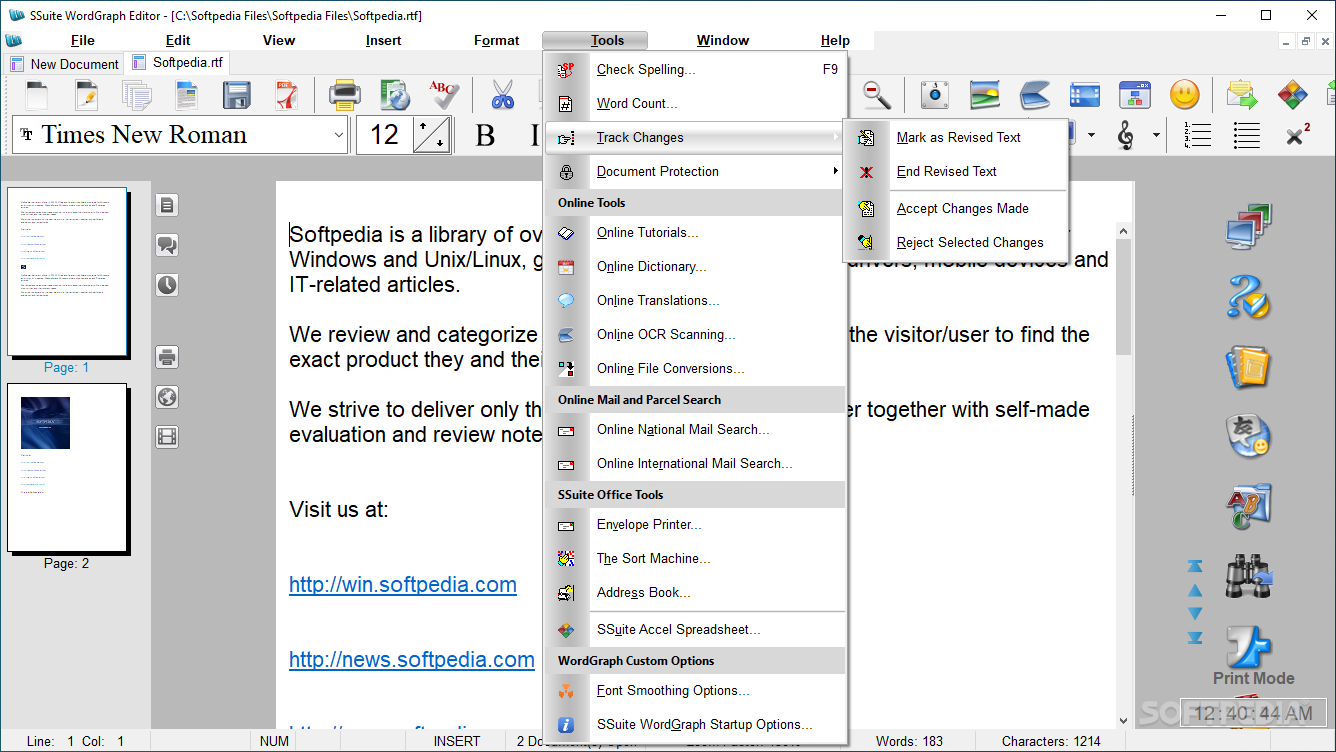The height and width of the screenshot is (752, 1336).
Task: Click the envelope with green arrow send icon
Action: pos(1242,95)
